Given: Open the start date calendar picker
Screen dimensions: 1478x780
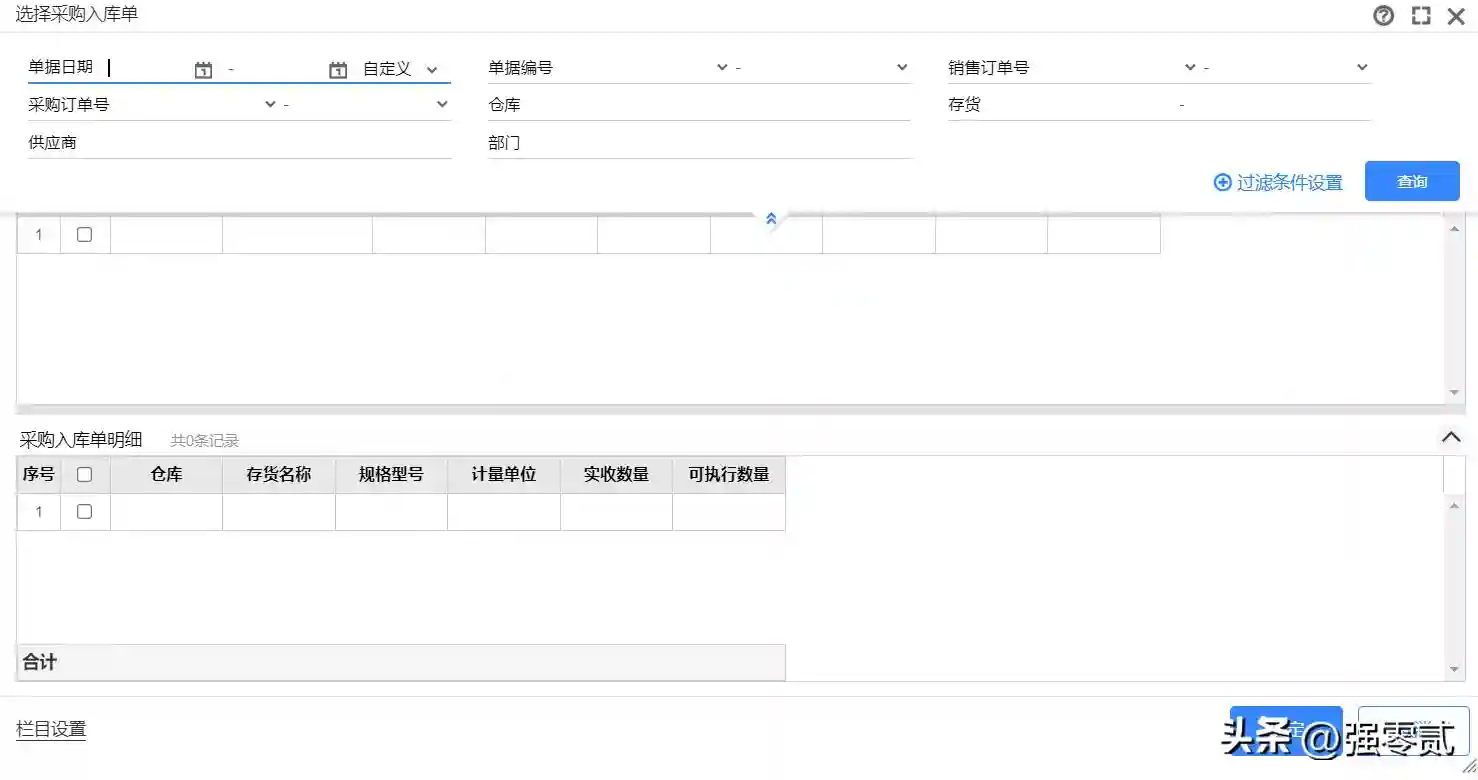Looking at the screenshot, I should 203,70.
